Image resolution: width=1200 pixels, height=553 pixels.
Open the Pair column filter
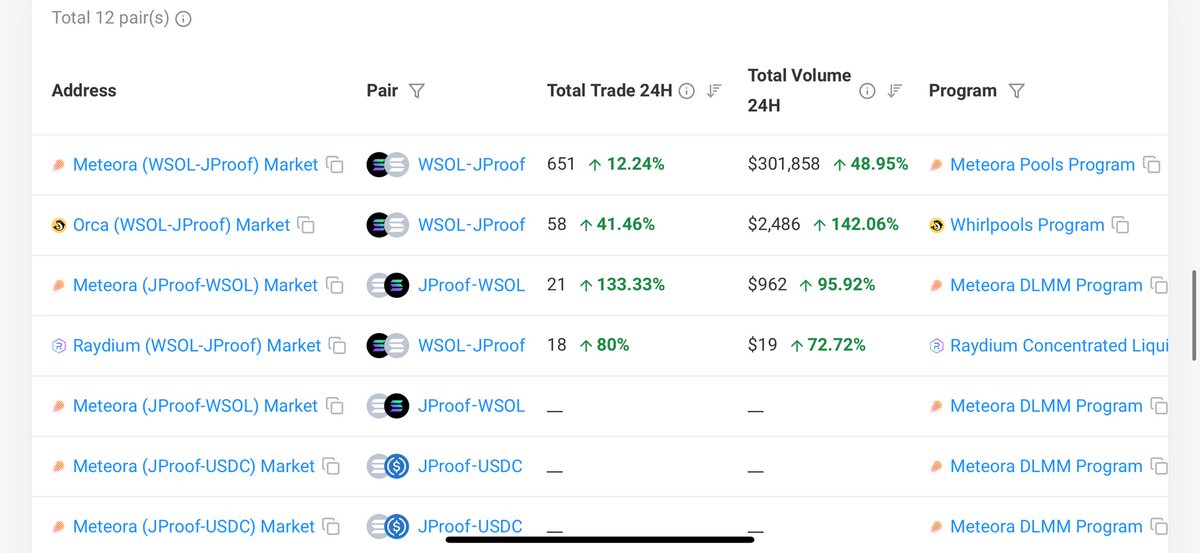[417, 91]
